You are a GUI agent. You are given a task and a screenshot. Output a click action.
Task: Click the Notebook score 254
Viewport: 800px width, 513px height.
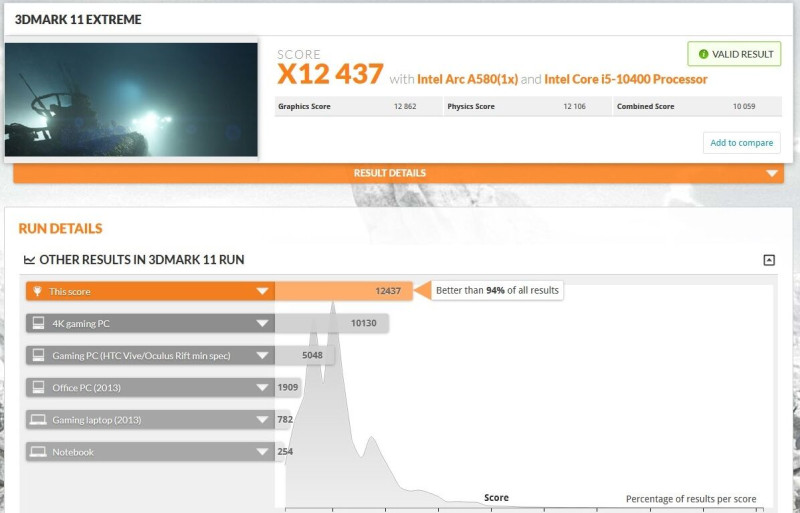[285, 452]
